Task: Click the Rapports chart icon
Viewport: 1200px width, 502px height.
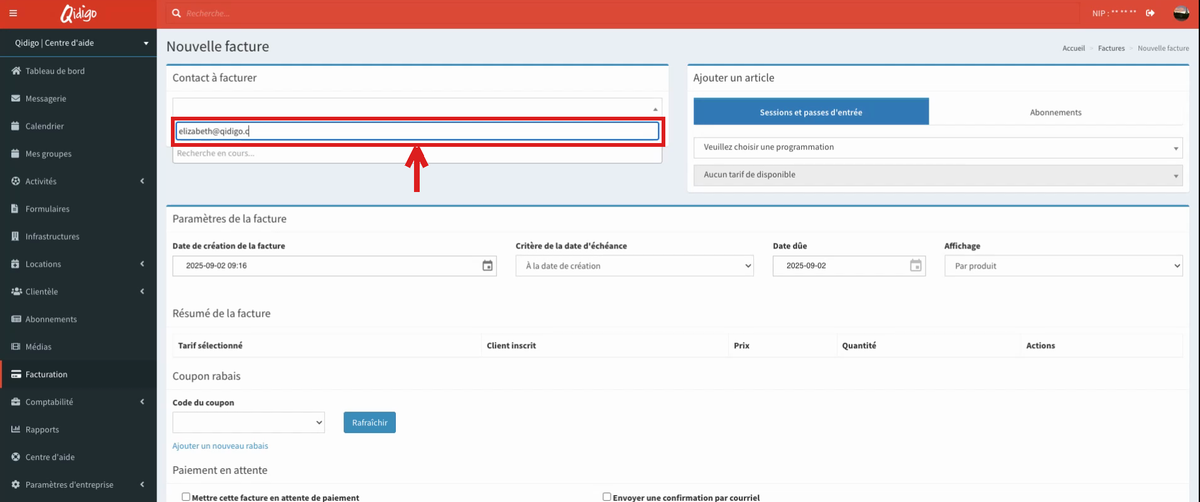Action: [x=16, y=429]
